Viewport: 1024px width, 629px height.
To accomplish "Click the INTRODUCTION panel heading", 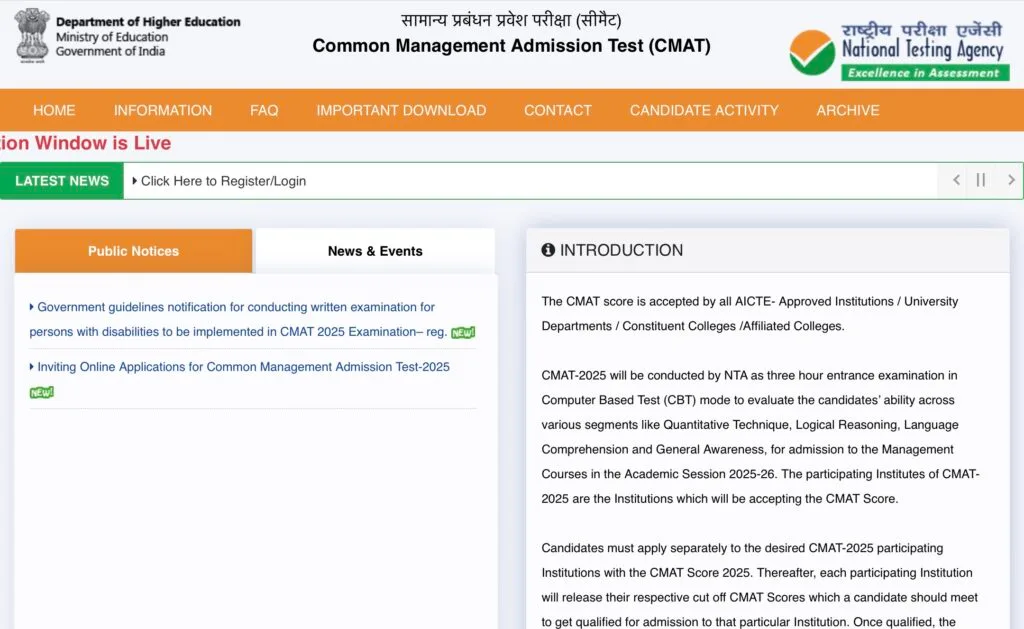I will click(x=621, y=250).
